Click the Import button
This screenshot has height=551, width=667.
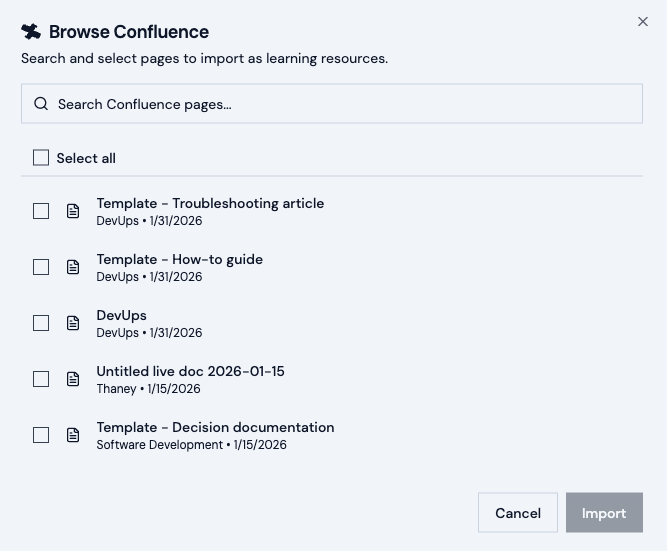(604, 513)
